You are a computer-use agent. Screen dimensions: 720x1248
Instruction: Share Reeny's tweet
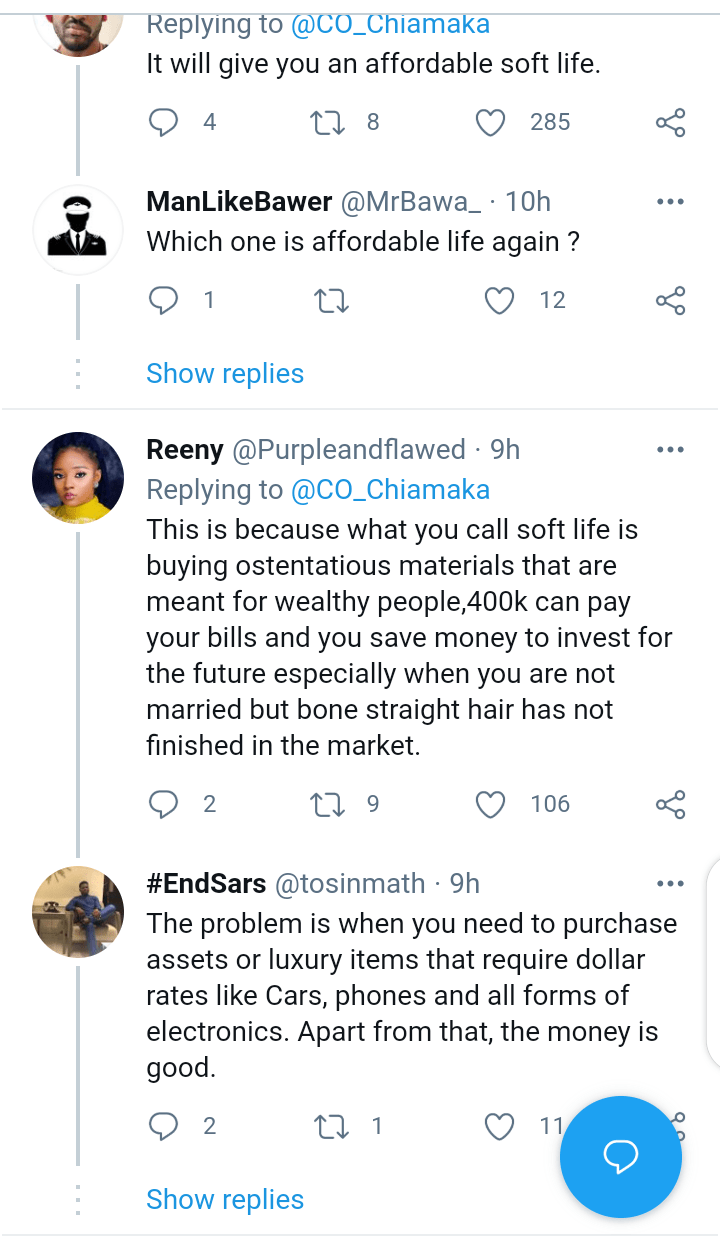pos(670,804)
